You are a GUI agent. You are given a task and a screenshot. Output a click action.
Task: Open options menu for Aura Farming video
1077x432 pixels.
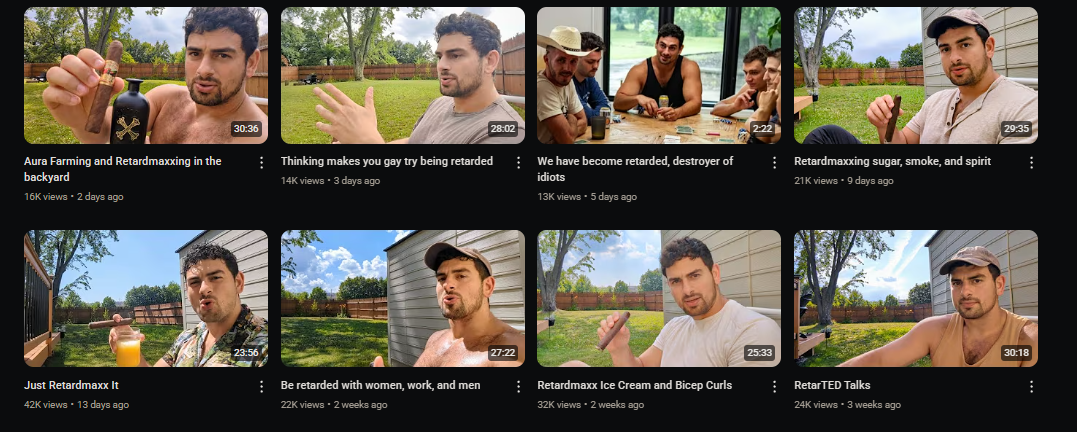click(x=261, y=163)
